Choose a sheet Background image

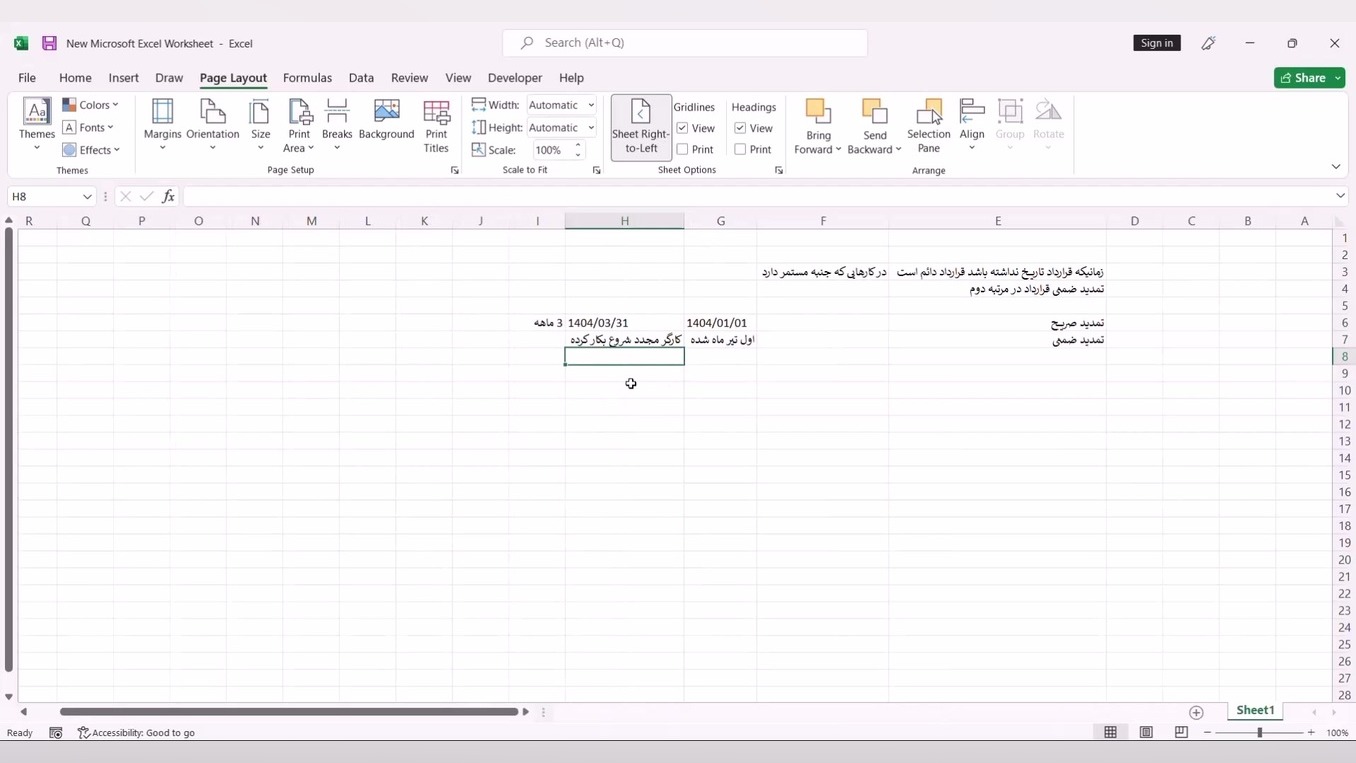(386, 120)
